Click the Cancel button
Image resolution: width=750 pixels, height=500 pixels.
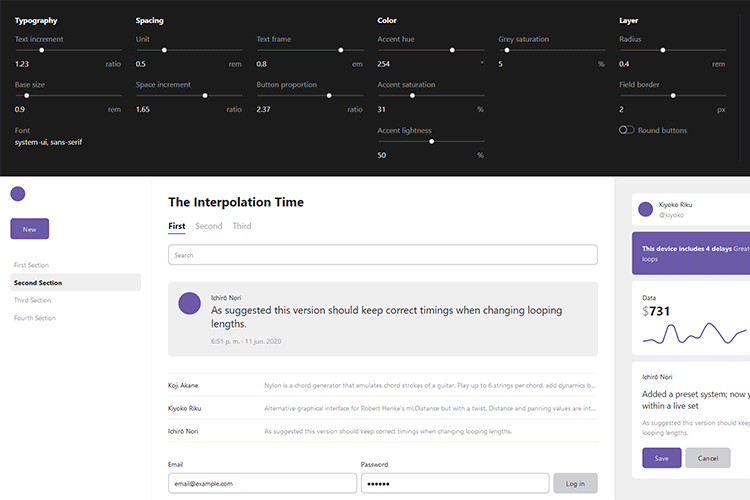707,458
